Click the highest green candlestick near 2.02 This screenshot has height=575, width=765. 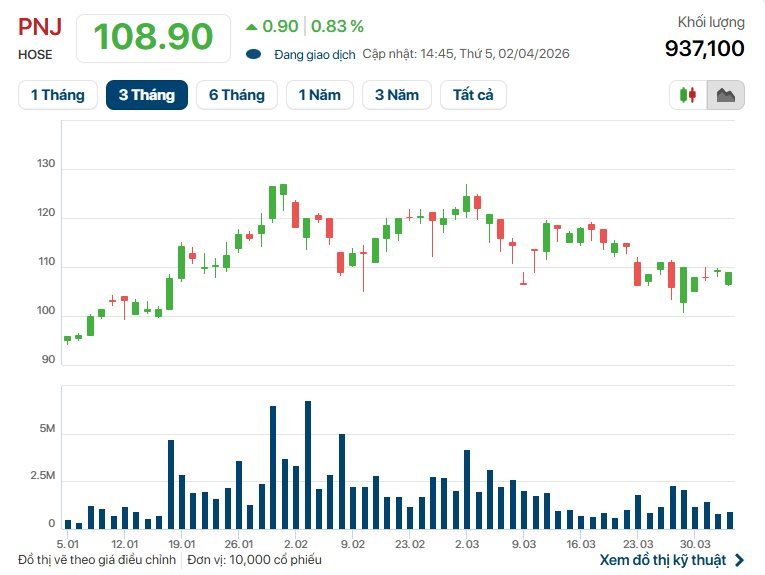click(283, 189)
